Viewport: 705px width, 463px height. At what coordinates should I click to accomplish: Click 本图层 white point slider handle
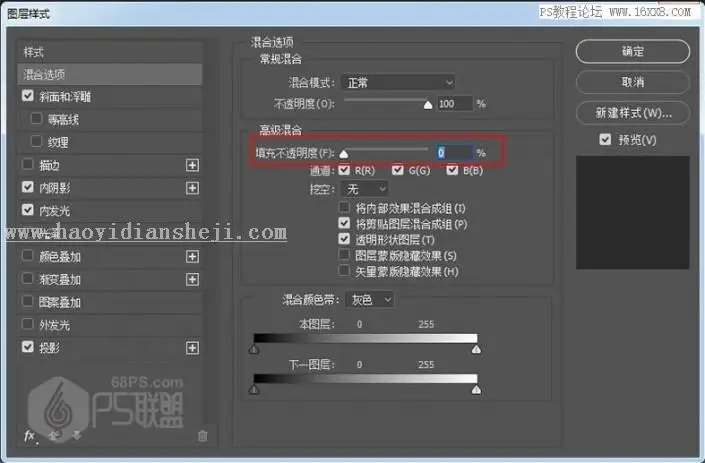coord(477,349)
